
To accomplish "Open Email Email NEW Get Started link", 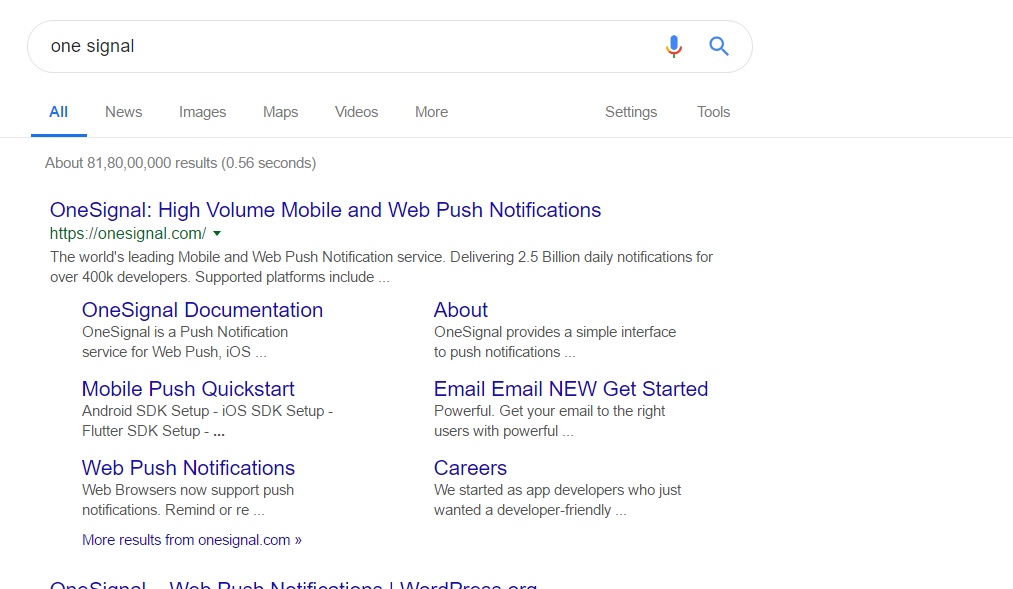I will click(570, 389).
